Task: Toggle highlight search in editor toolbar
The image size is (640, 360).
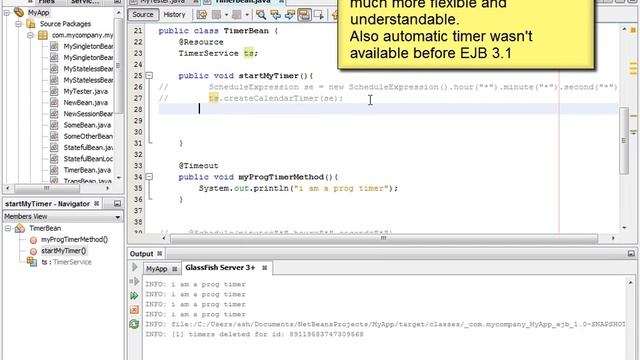Action: pyautogui.click(x=304, y=15)
